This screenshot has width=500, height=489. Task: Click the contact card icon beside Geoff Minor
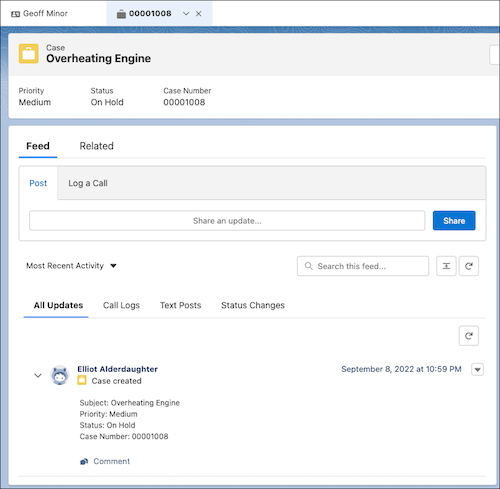15,14
